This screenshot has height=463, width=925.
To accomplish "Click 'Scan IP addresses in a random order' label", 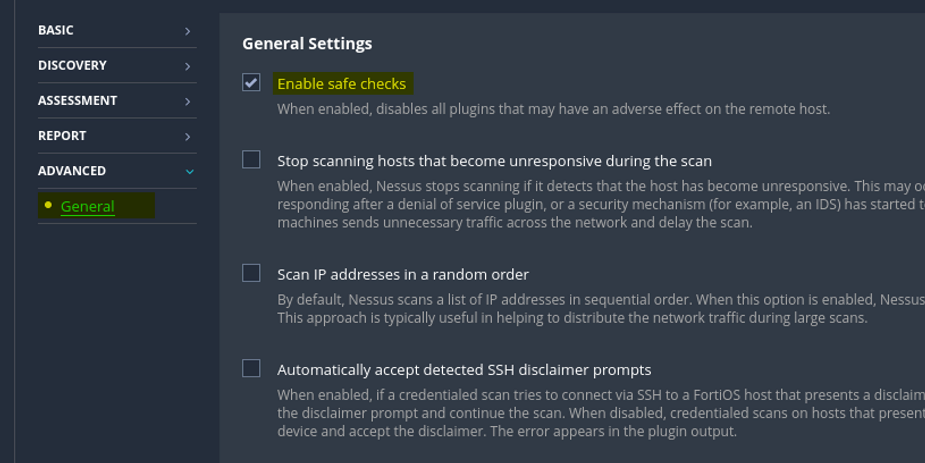I will [402, 274].
